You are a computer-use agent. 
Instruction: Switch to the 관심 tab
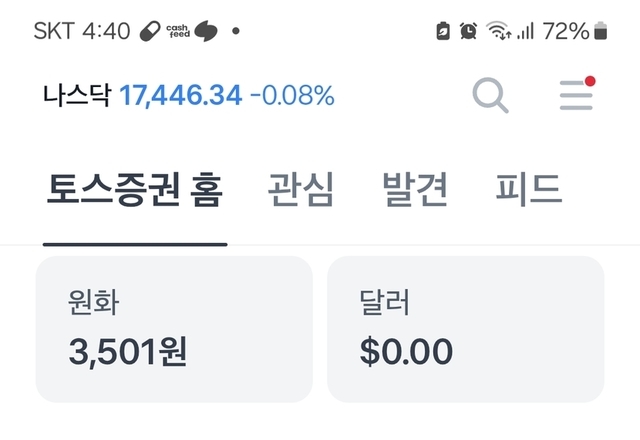(x=301, y=190)
